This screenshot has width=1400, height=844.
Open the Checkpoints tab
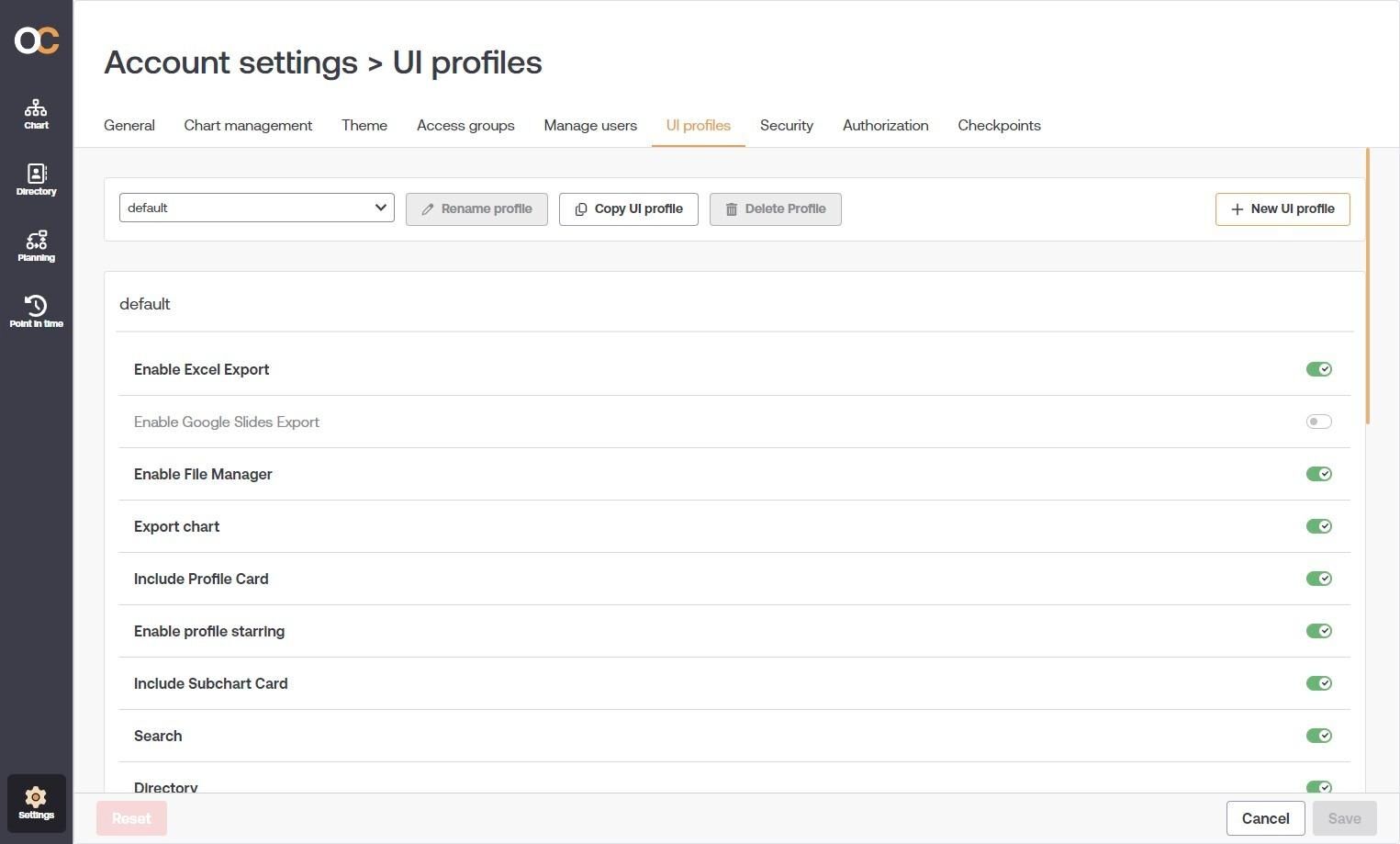(x=999, y=125)
